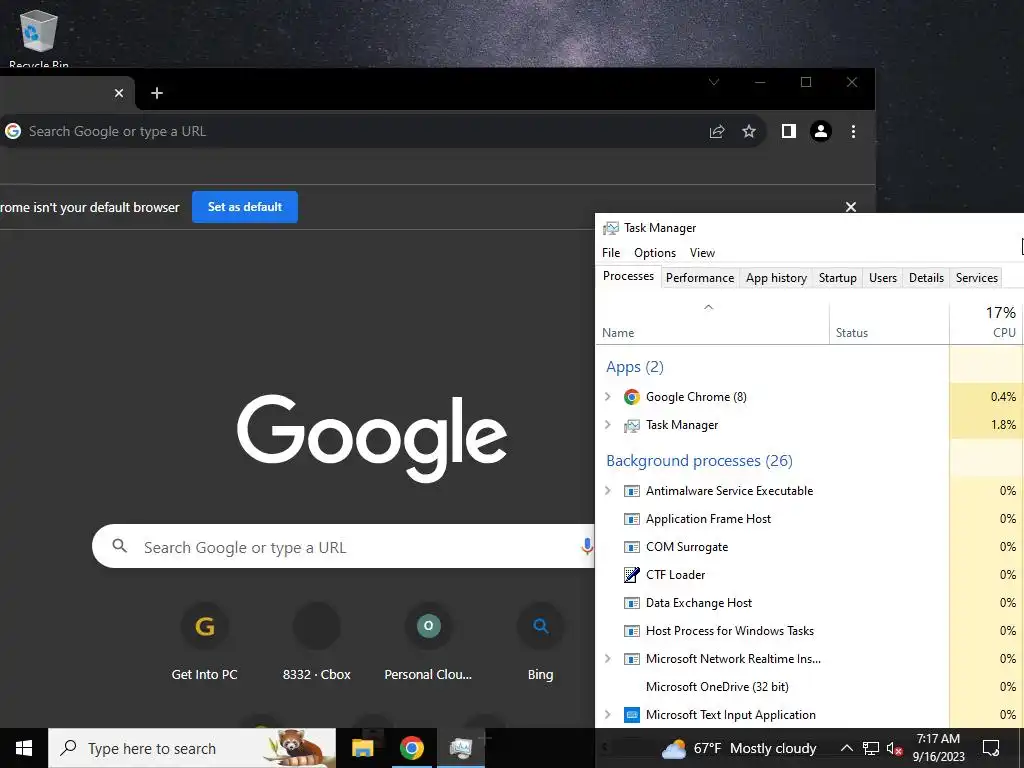Close the current Chrome tab
This screenshot has width=1024, height=768.
(119, 93)
